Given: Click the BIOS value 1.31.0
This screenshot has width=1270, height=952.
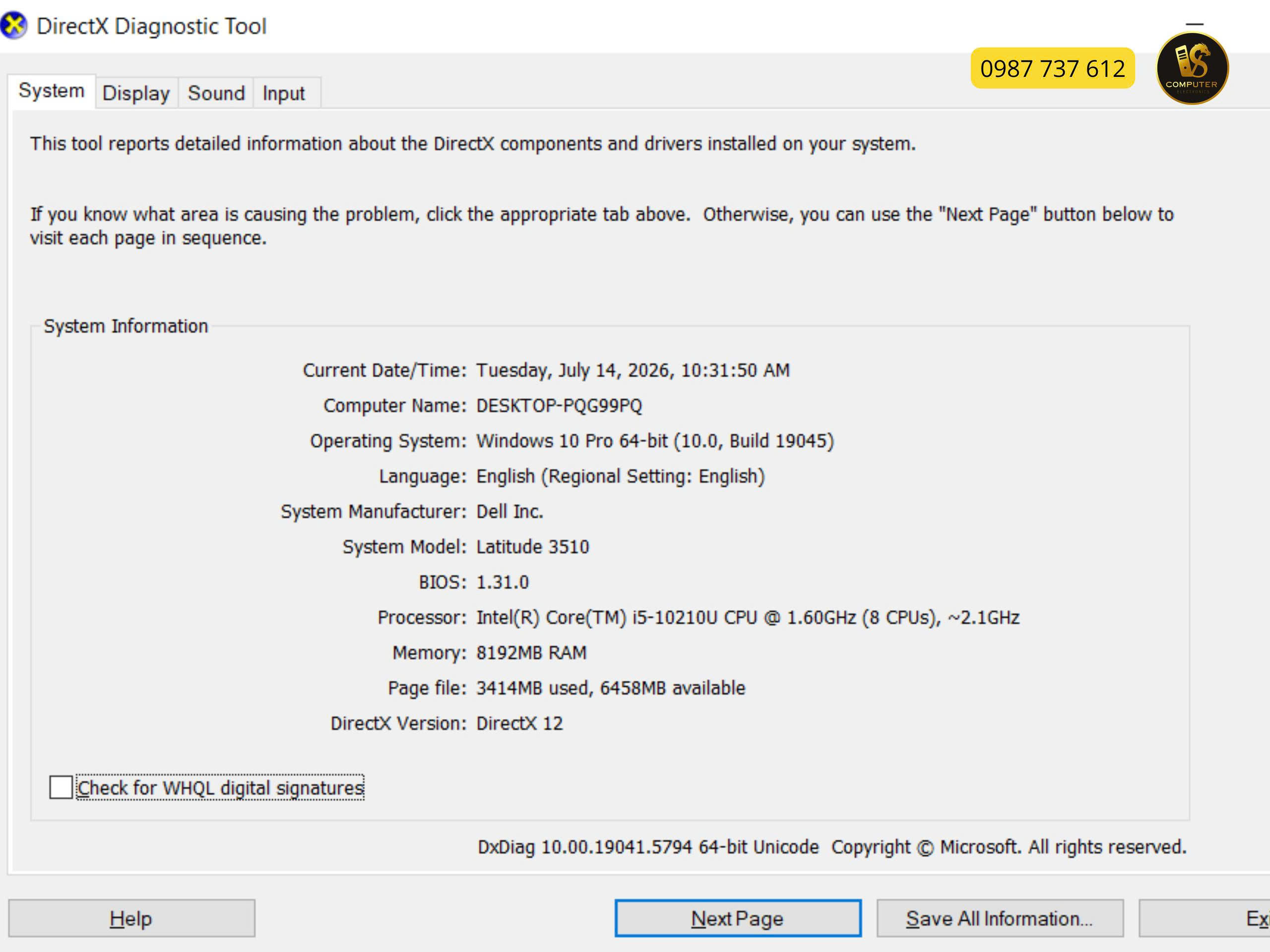Looking at the screenshot, I should tap(503, 583).
